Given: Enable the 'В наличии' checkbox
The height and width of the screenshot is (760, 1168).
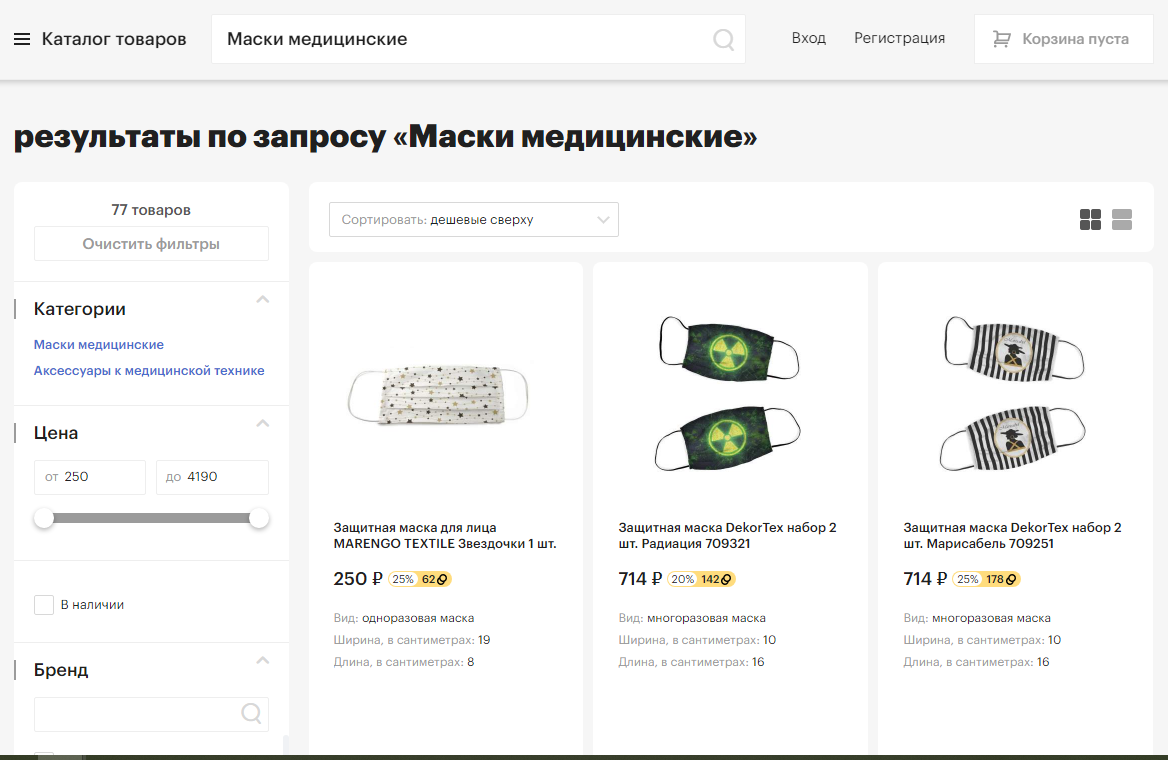Looking at the screenshot, I should click(44, 605).
